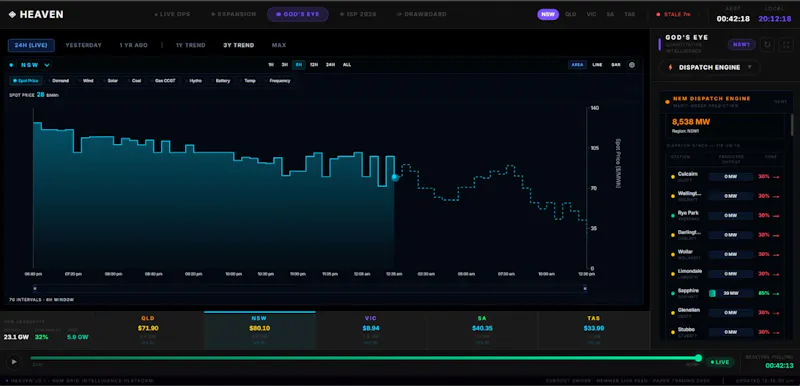Click the STALE 7m status indicator
The width and height of the screenshot is (800, 386).
(x=673, y=14)
